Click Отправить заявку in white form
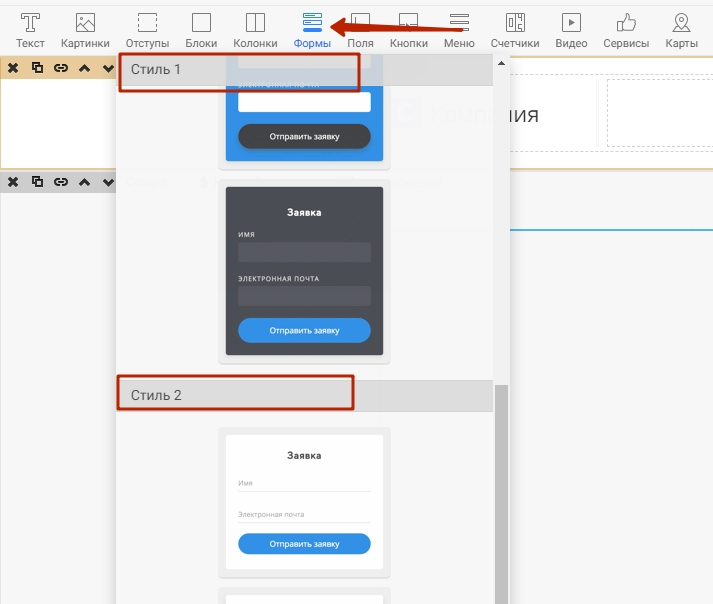713x604 pixels. click(304, 544)
